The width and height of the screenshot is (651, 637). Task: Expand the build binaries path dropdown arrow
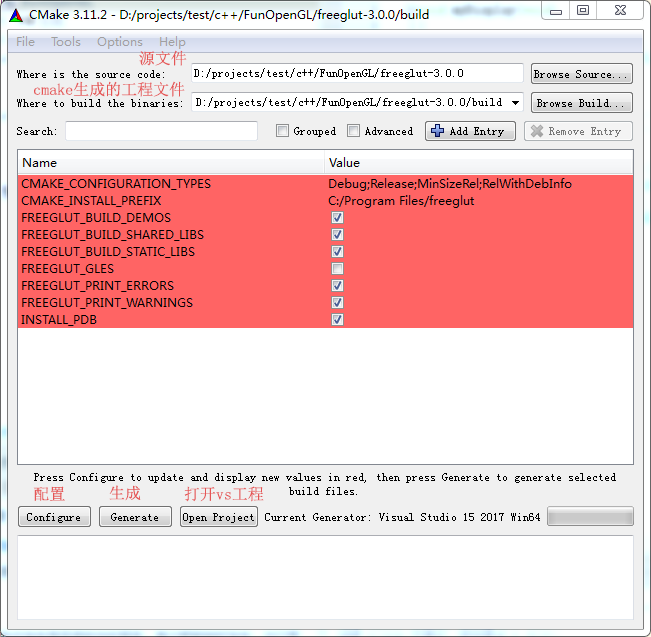pos(515,103)
